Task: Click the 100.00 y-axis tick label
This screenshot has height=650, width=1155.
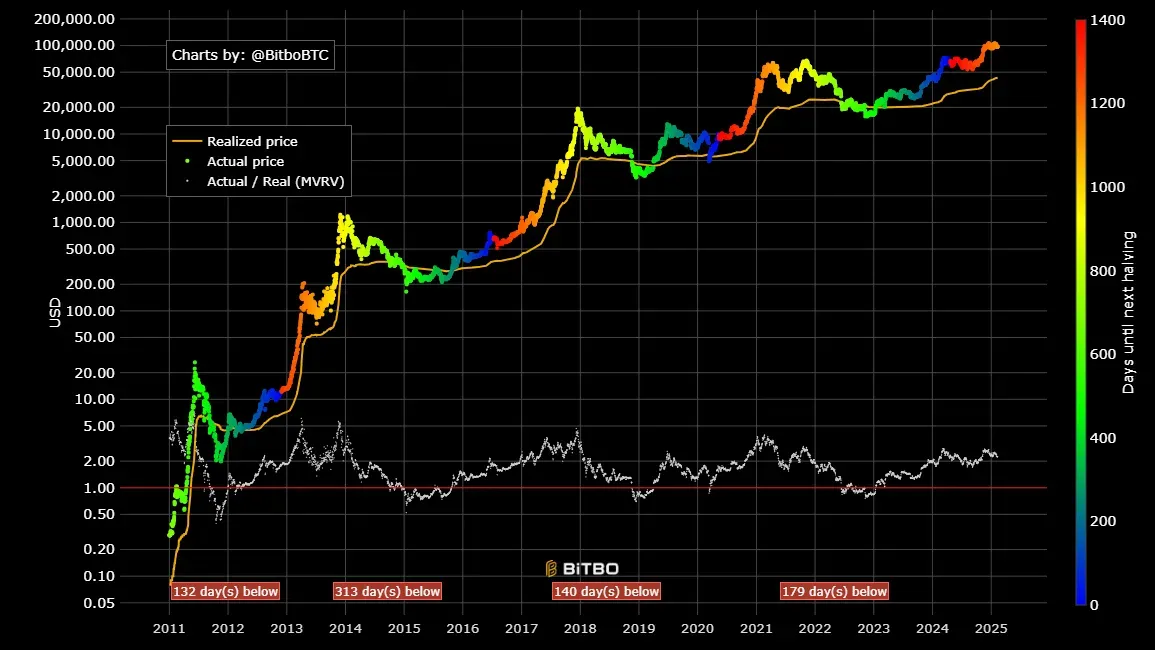Action: (91, 310)
